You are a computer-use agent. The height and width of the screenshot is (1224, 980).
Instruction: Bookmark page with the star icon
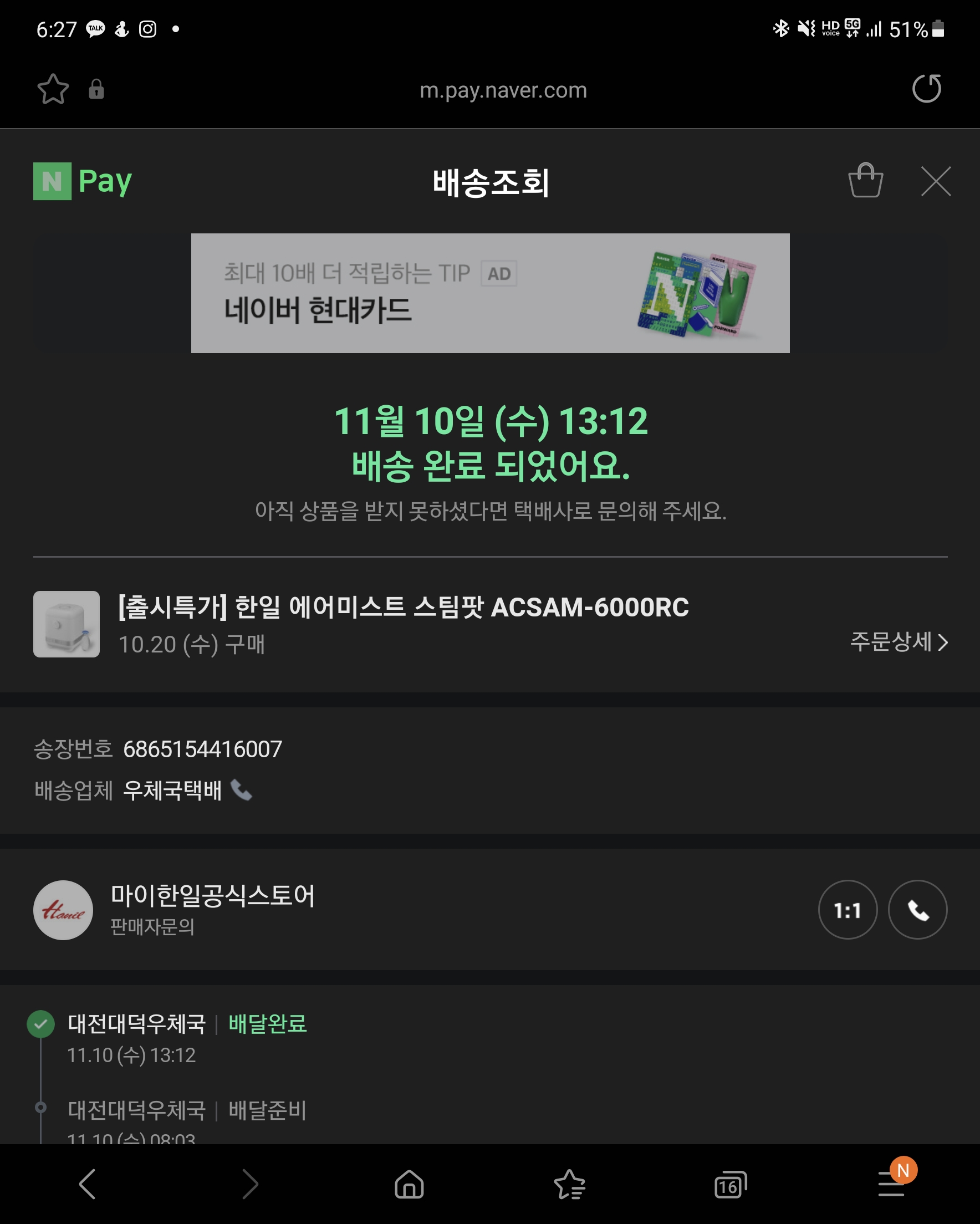[x=53, y=89]
